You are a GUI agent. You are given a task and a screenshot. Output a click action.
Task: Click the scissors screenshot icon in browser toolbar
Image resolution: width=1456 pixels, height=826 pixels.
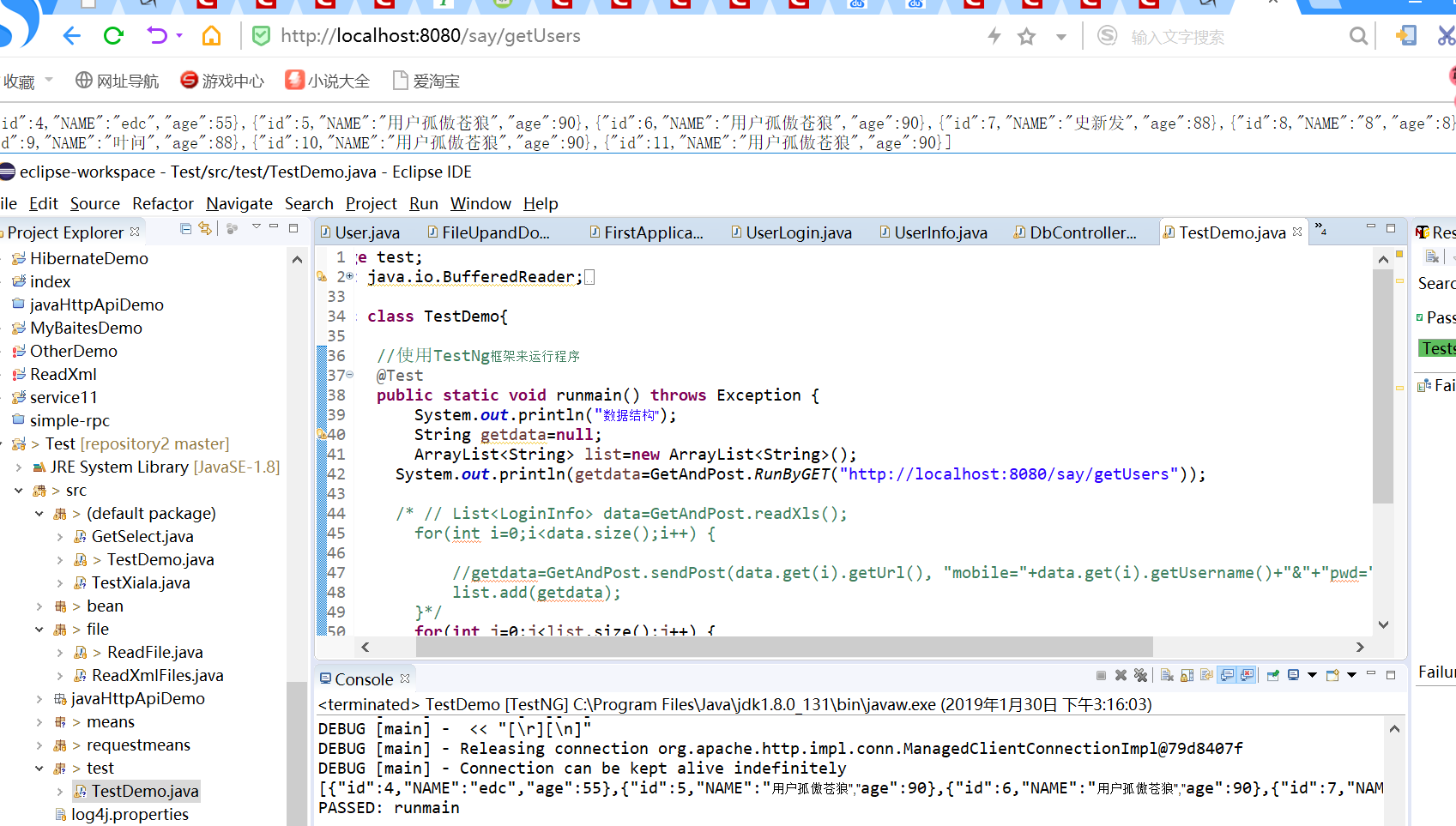tap(1447, 36)
